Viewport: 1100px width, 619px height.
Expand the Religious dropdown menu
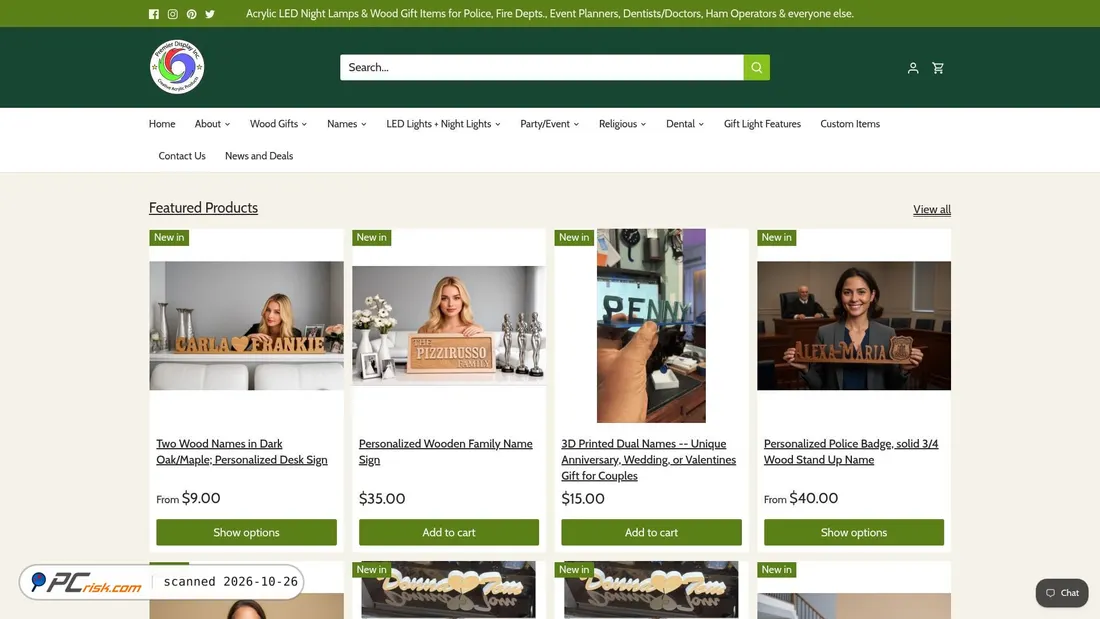(622, 124)
